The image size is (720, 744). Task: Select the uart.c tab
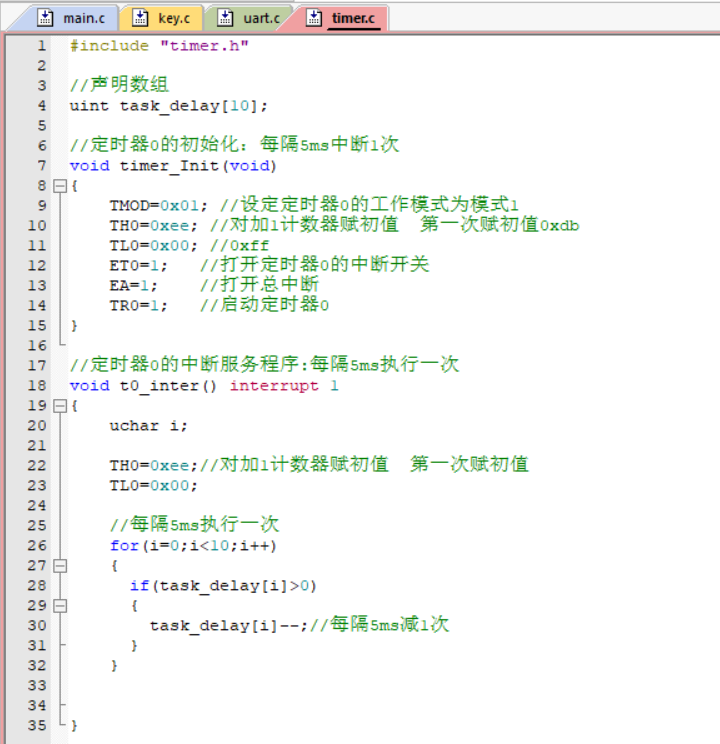click(x=248, y=19)
